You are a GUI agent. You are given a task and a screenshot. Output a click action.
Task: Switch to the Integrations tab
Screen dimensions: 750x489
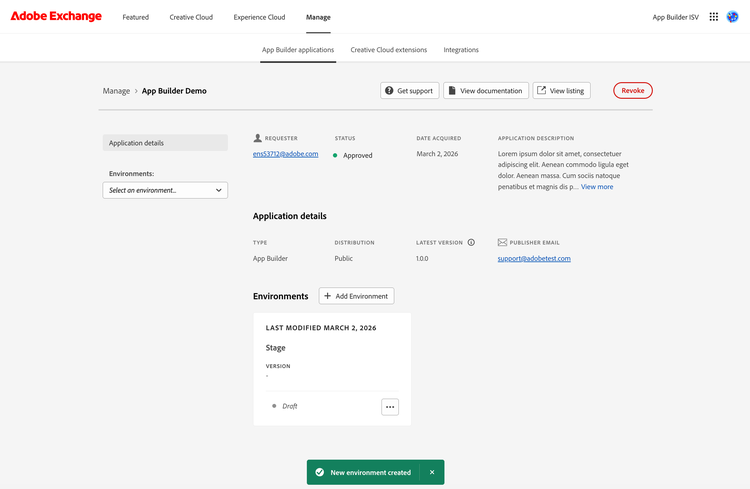point(461,50)
